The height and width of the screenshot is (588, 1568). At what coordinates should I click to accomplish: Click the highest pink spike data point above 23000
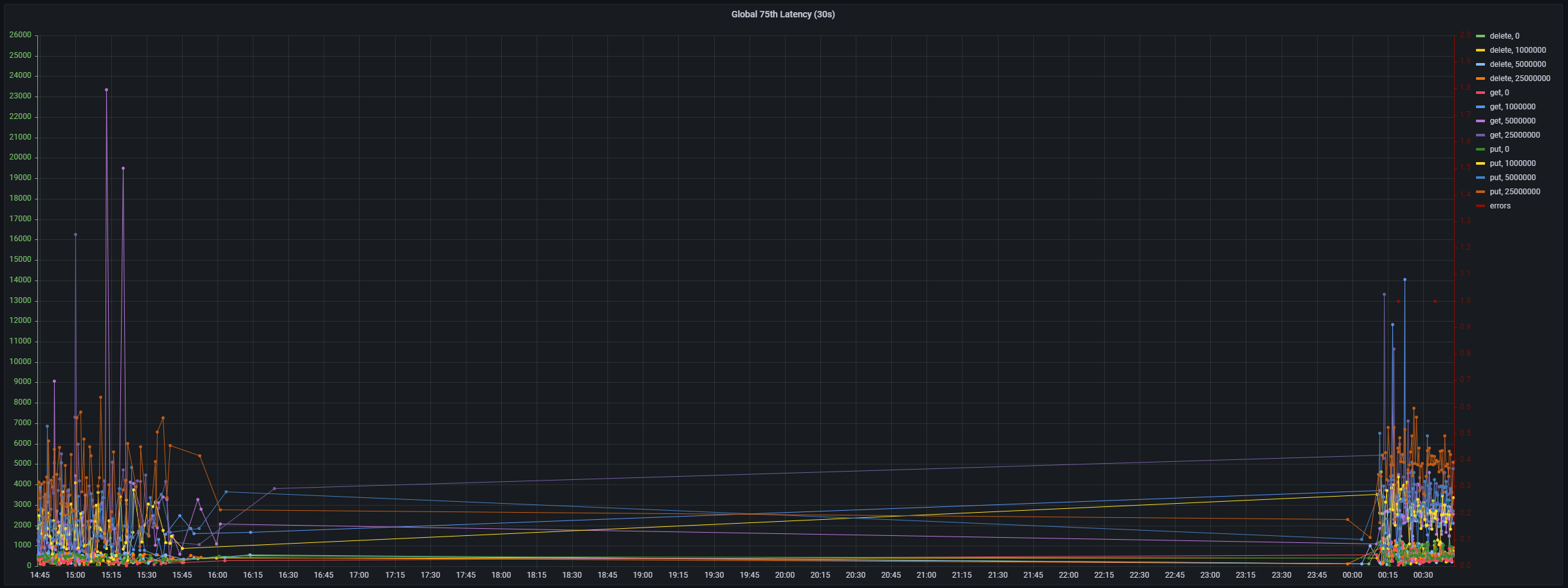click(106, 90)
